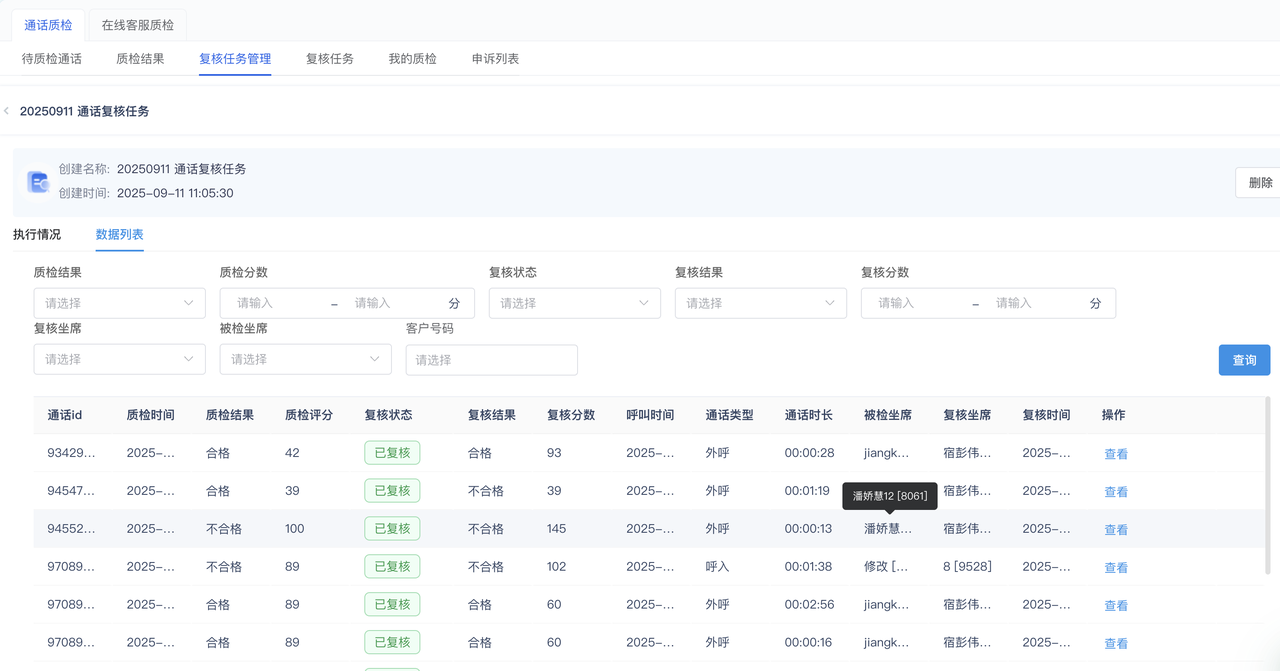Screen dimensions: 1280x671
Task: Open the 复核结果 filter dropdown
Action: coord(760,303)
